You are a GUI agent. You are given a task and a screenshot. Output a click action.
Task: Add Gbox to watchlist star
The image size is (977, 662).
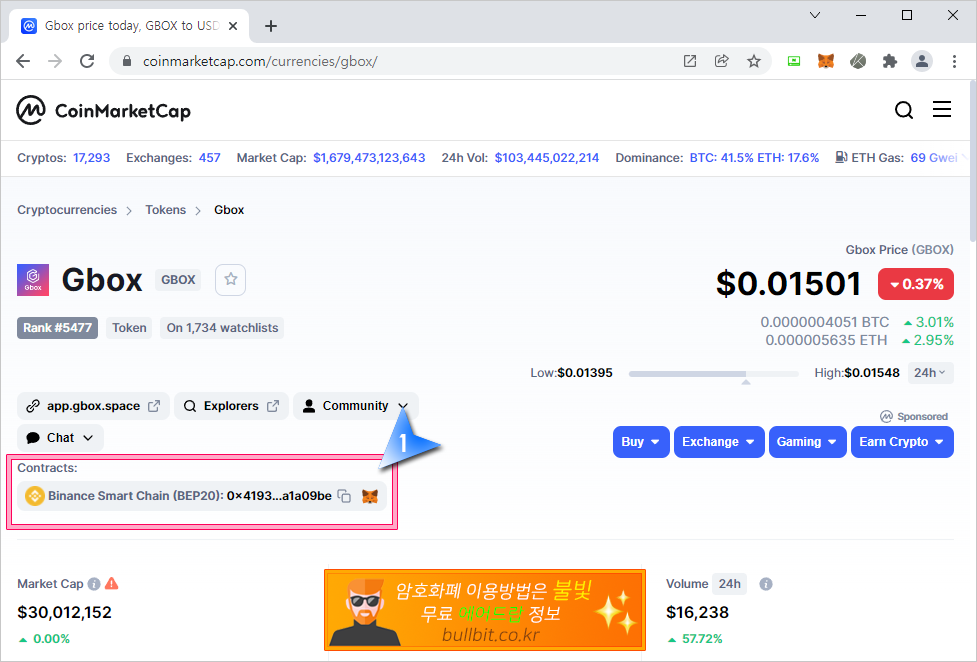tap(231, 279)
